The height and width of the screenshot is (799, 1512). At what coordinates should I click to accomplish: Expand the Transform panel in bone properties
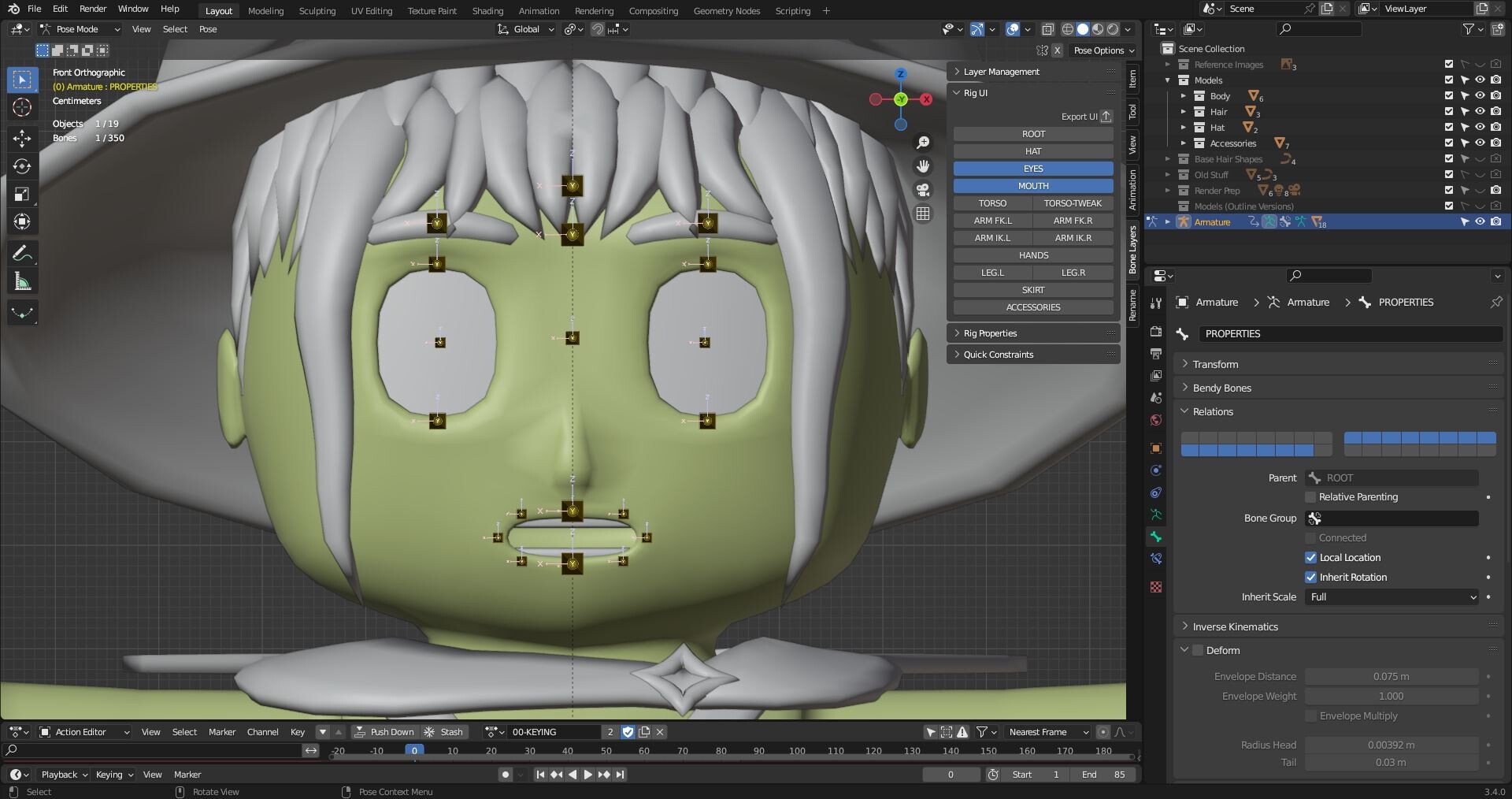(x=1215, y=364)
